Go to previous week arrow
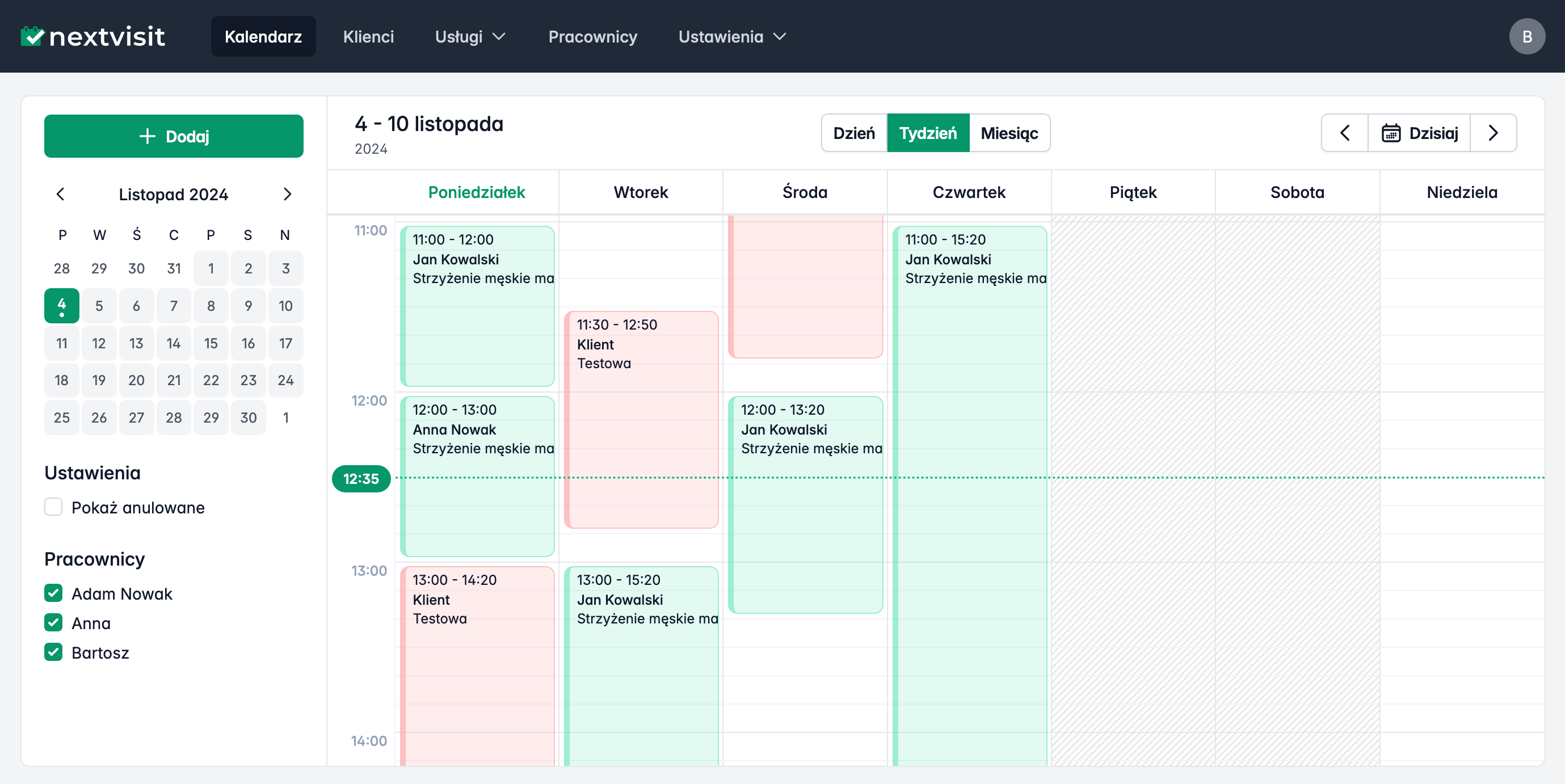1565x784 pixels. point(1344,133)
